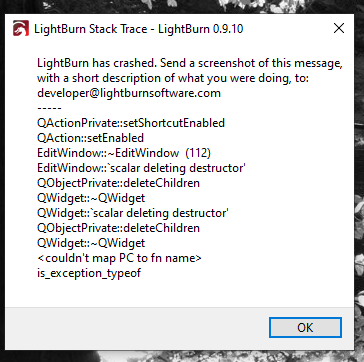Click the first QObjectPrivate::deleteChildren line

tap(118, 183)
